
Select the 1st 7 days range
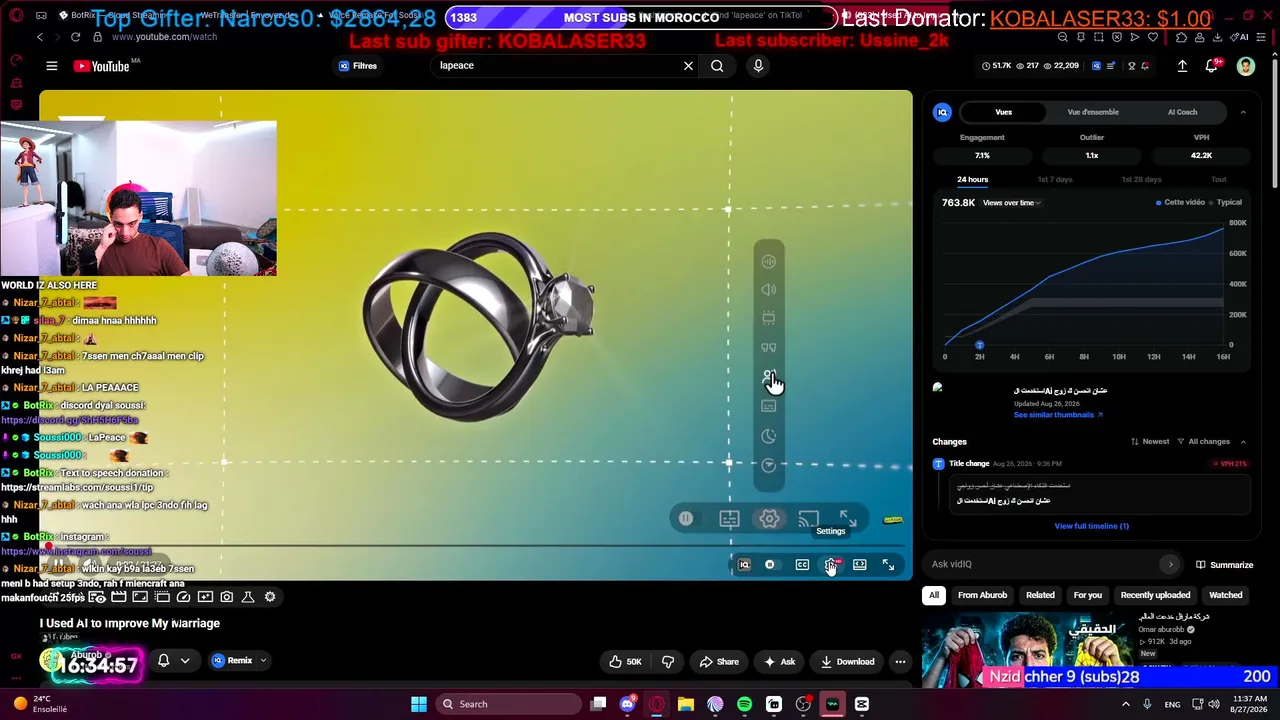1055,180
